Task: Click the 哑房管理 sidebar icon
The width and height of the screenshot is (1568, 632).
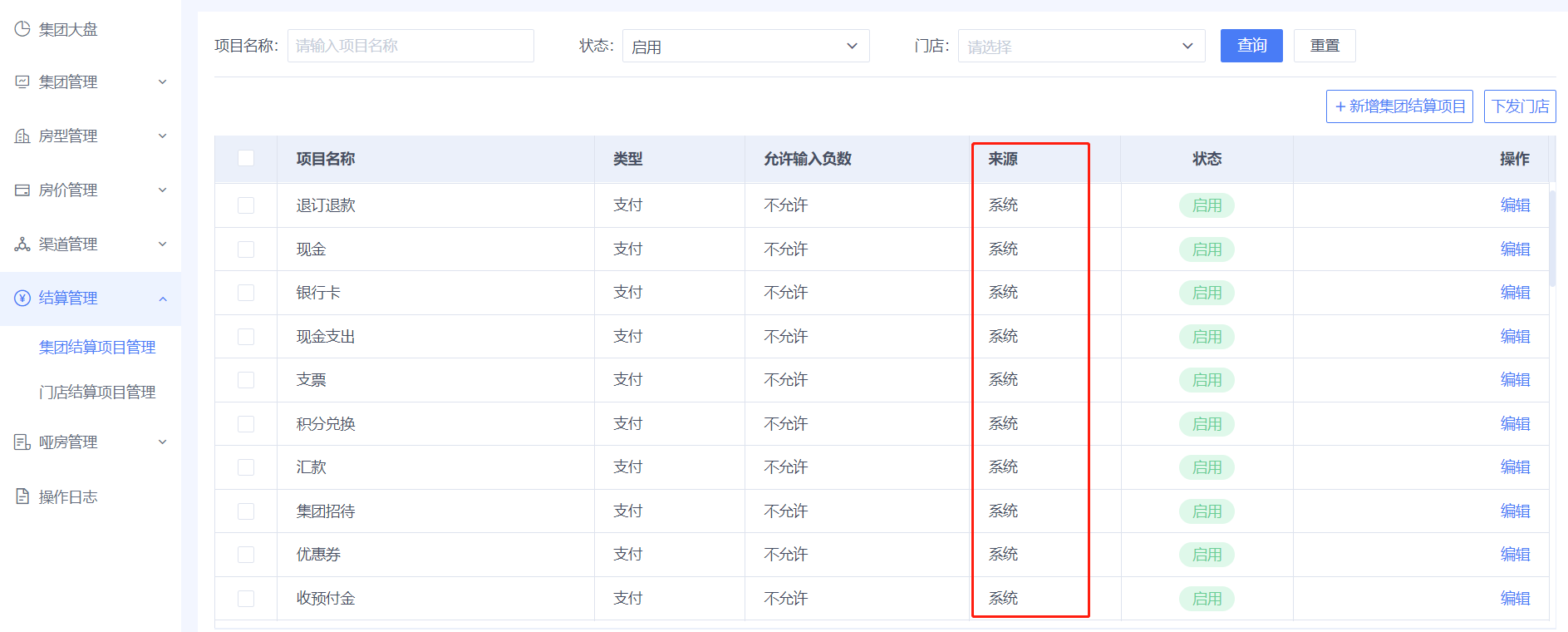Action: [x=22, y=442]
